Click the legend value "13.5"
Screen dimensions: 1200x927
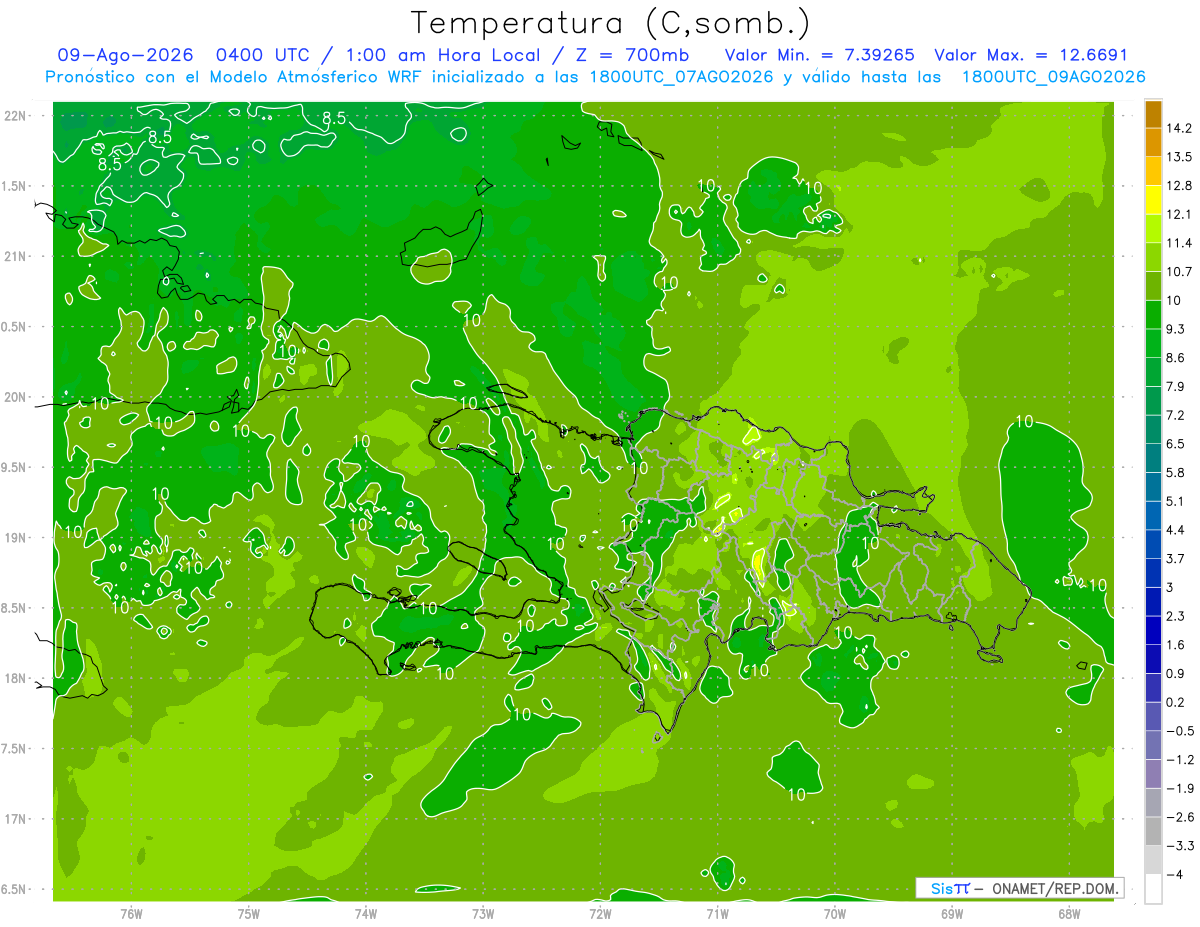click(x=1180, y=157)
